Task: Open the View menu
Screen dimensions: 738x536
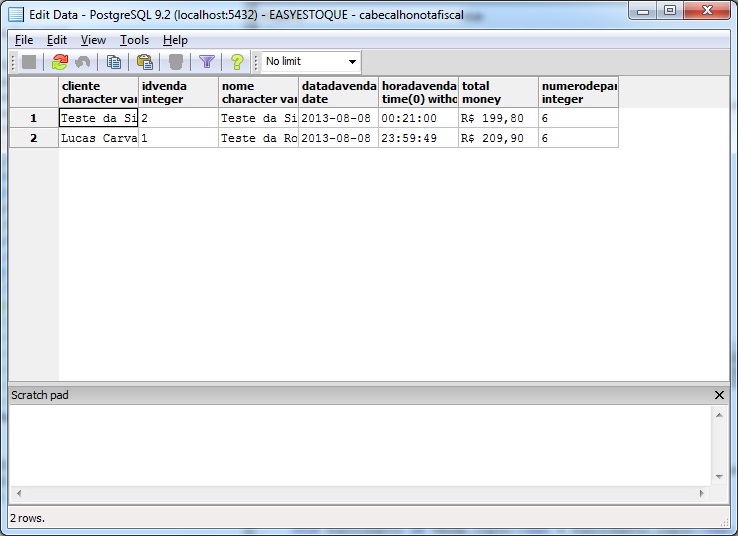Action: 93,40
